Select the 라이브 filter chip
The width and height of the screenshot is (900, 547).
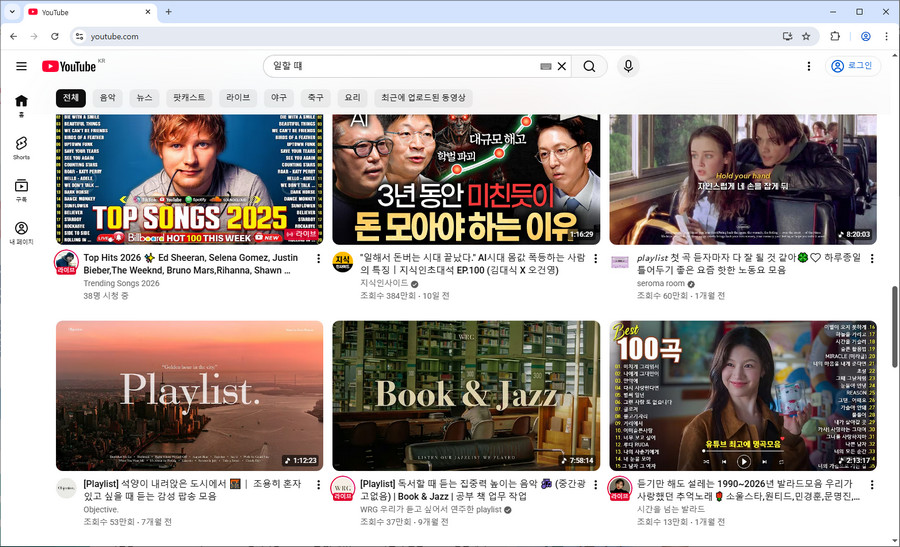coord(238,98)
